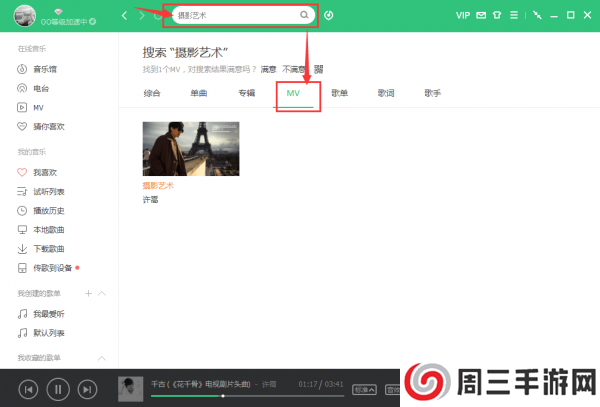This screenshot has height=407, width=600.
Task: Open 播放历史 play history
Action: point(44,210)
